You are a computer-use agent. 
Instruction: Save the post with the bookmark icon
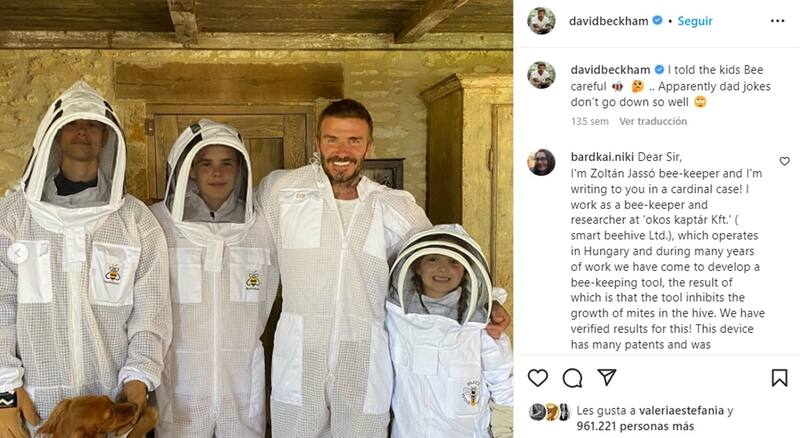pos(779,378)
